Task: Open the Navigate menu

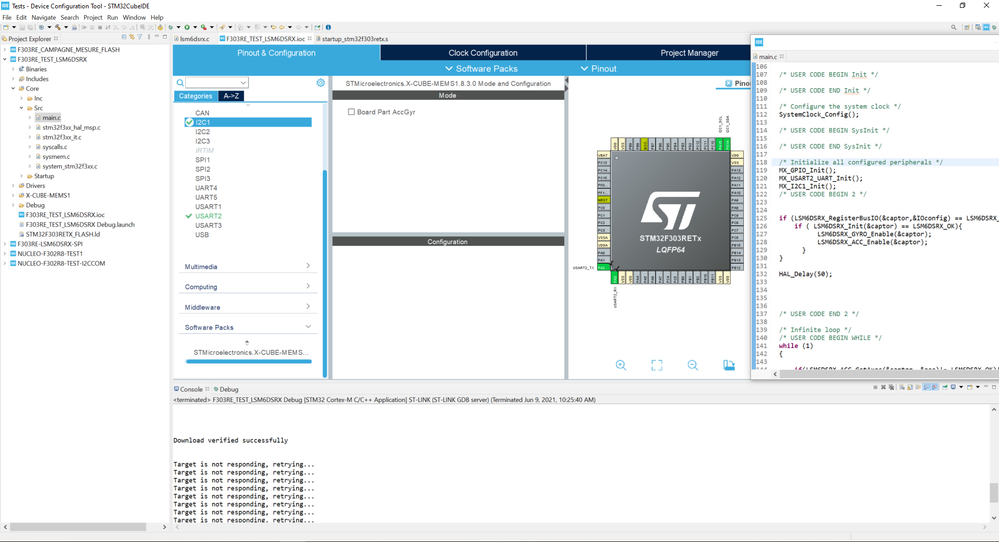Action: coord(43,17)
